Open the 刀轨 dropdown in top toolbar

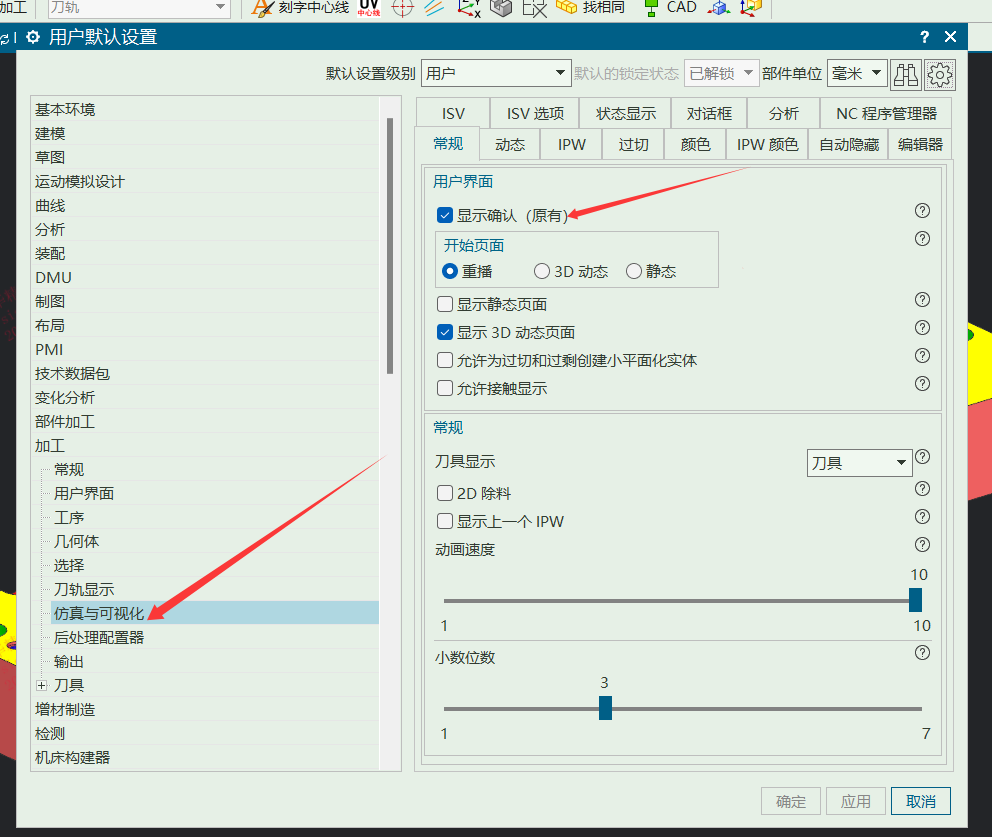[139, 8]
